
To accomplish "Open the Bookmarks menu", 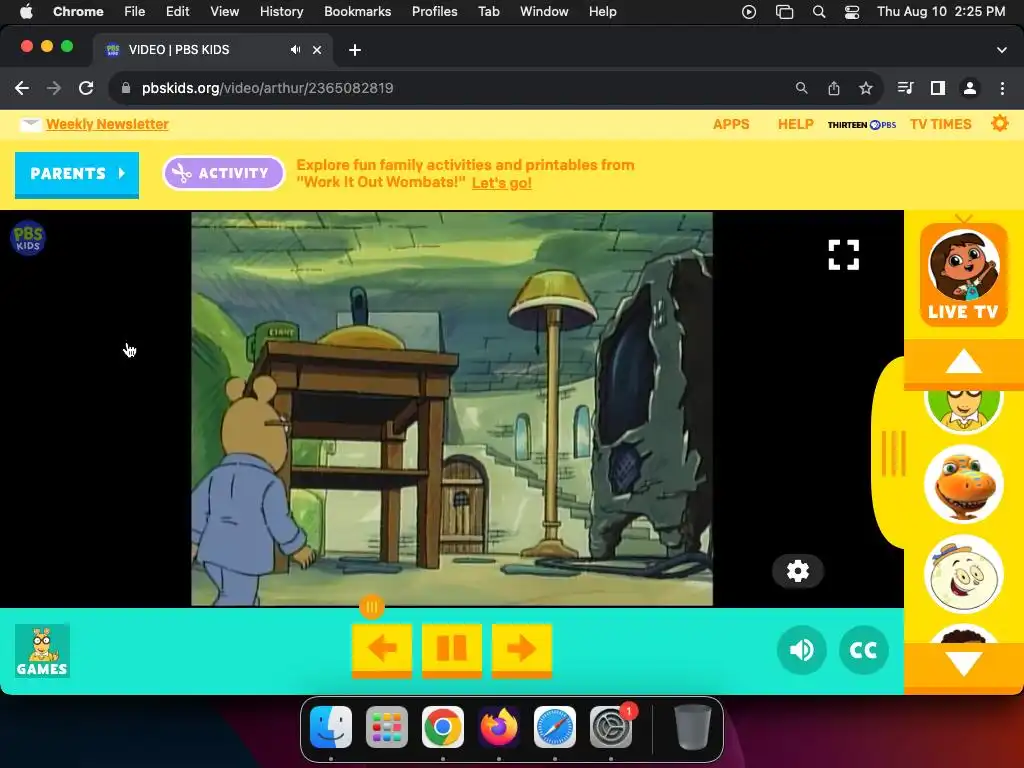I will (357, 12).
